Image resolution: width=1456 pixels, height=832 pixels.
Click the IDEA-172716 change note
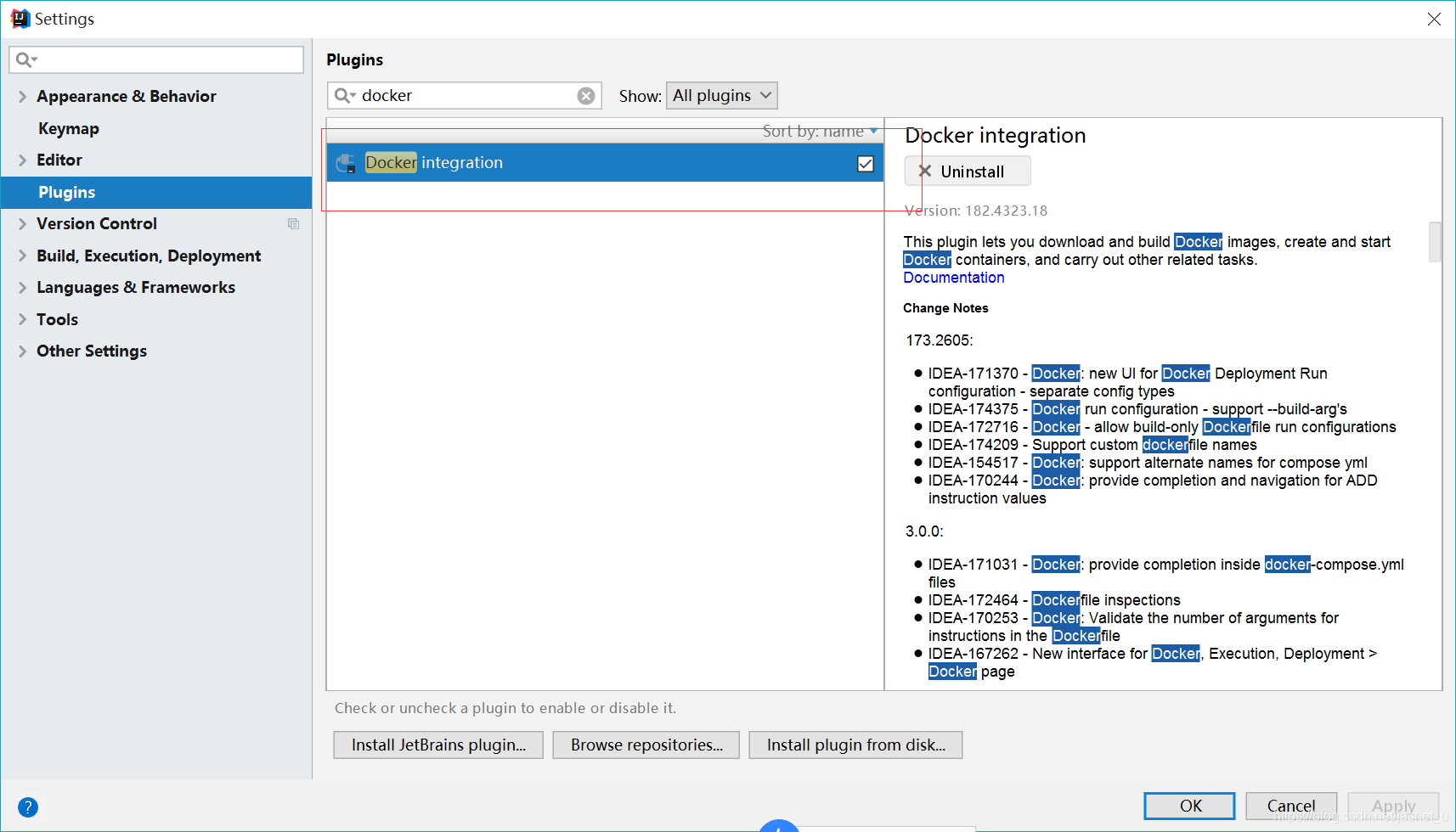[1162, 427]
